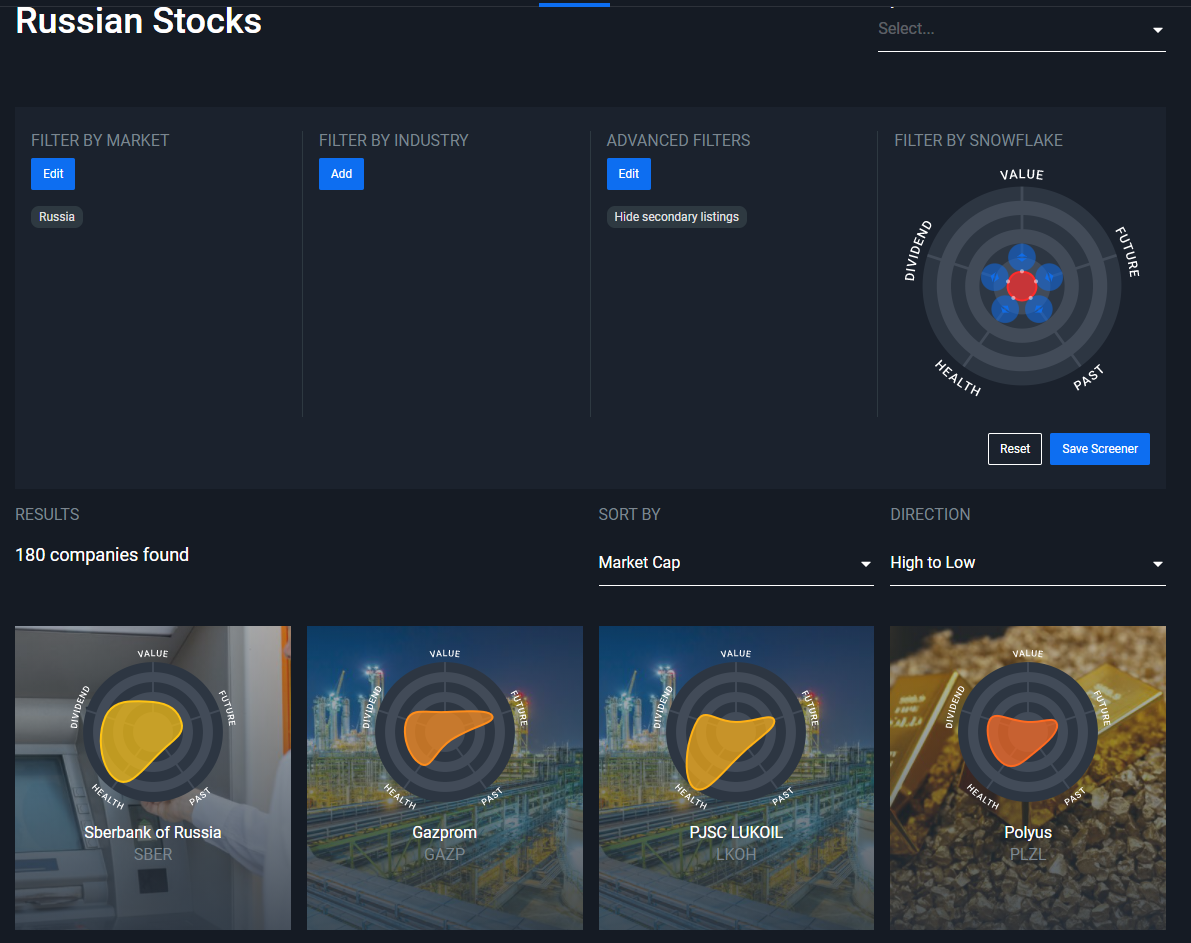Viewport: 1191px width, 943px height.
Task: Adjust the Dividend point on snowflake filter
Action: 994,277
